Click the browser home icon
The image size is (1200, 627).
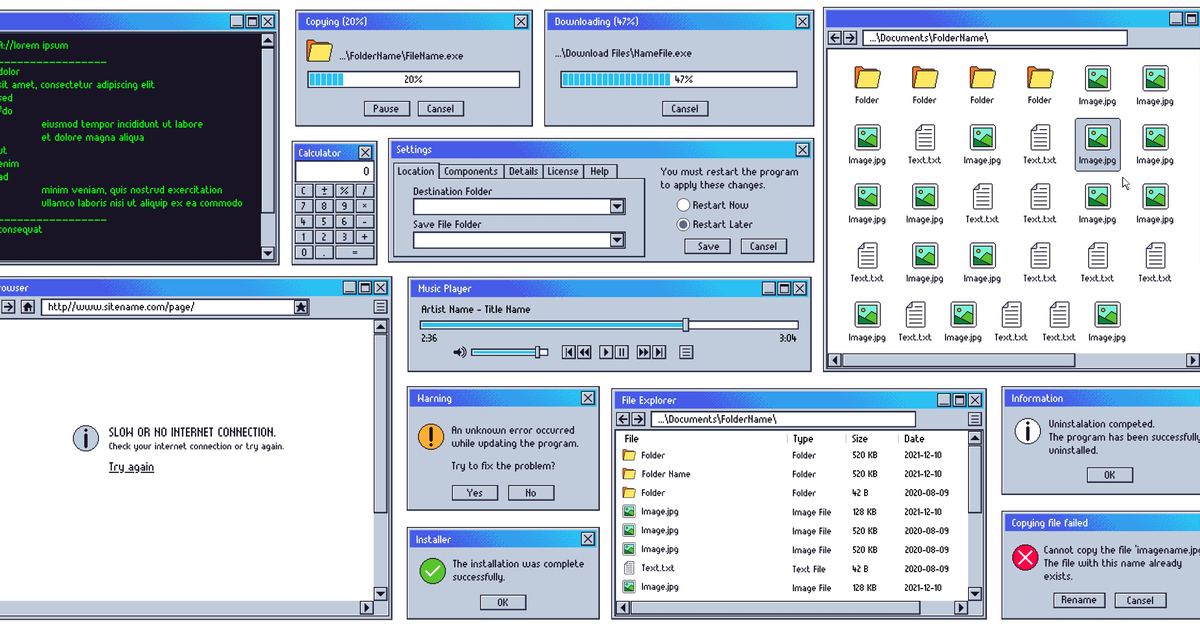coord(28,307)
